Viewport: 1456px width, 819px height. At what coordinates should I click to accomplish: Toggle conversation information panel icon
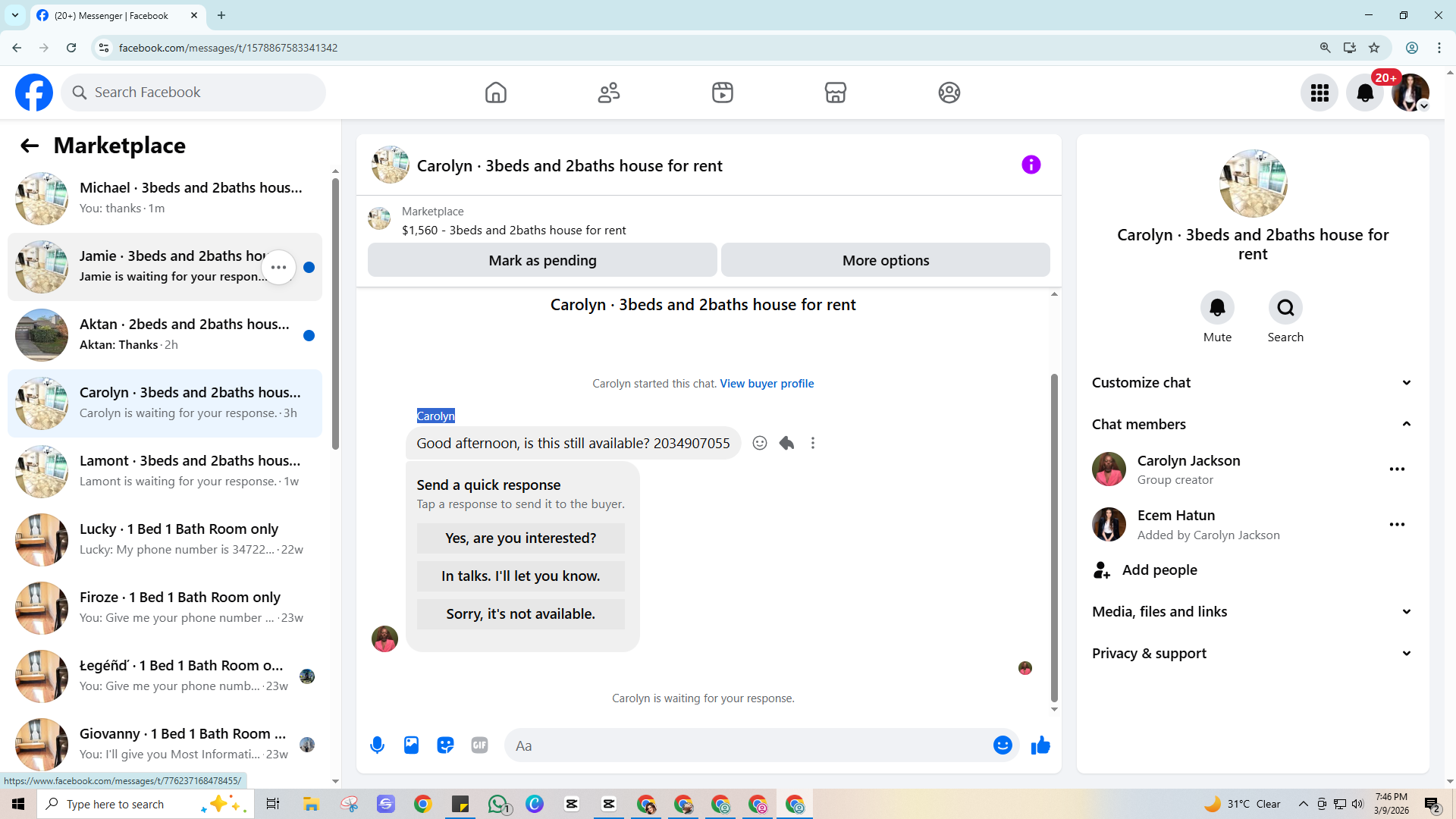click(1031, 165)
